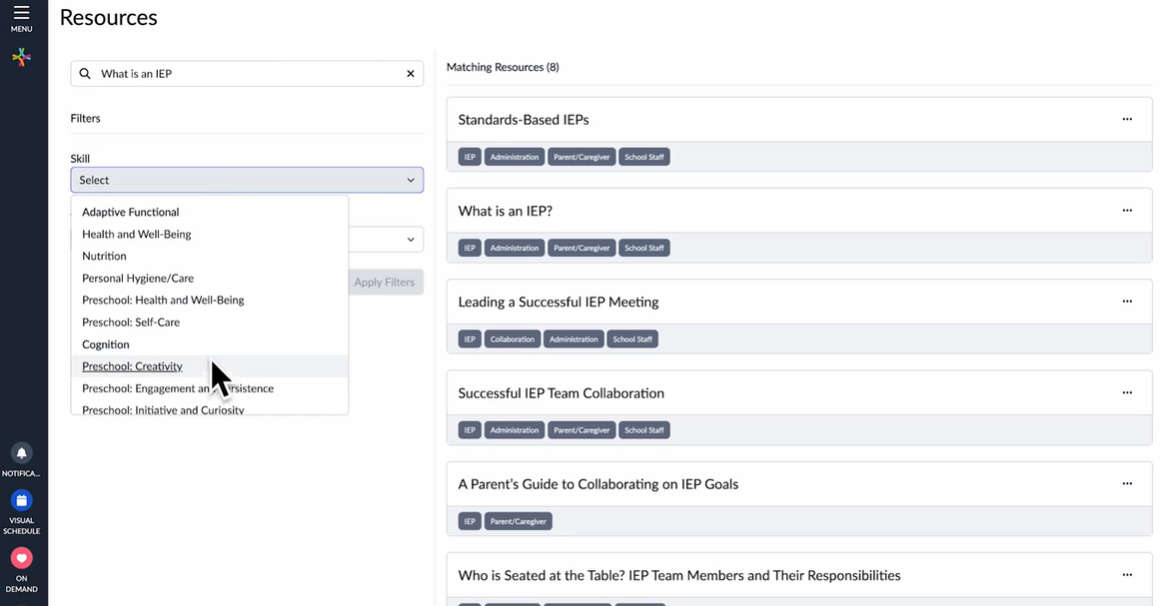This screenshot has height=606, width=1173.
Task: Open options menu for Standards-Based IEPs
Action: pyautogui.click(x=1127, y=120)
